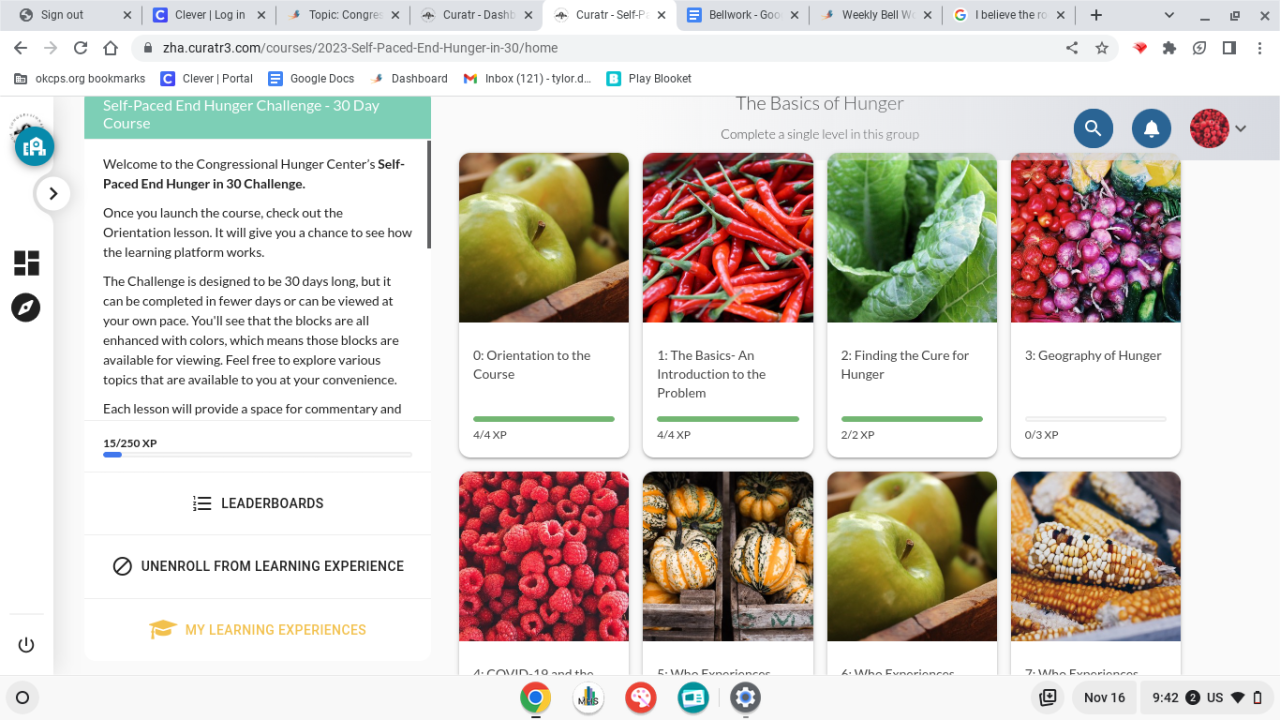Open Play Blooket bookmark
Screen dimensions: 1280x720
click(649, 78)
